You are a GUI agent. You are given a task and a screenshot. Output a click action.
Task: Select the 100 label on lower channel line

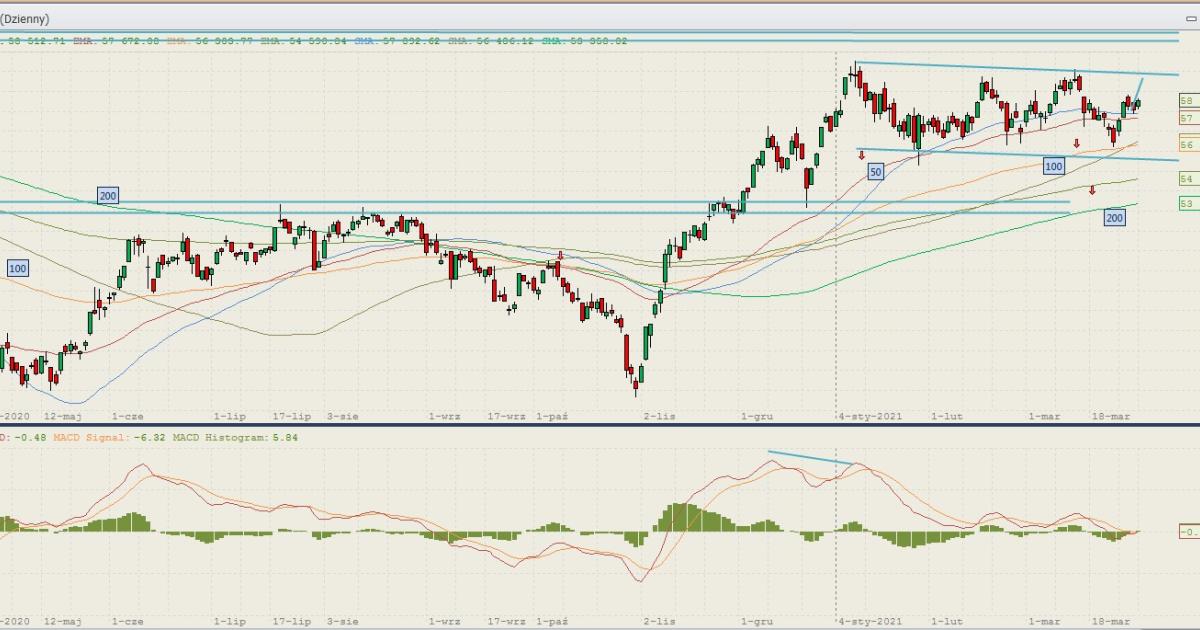coord(1053,166)
